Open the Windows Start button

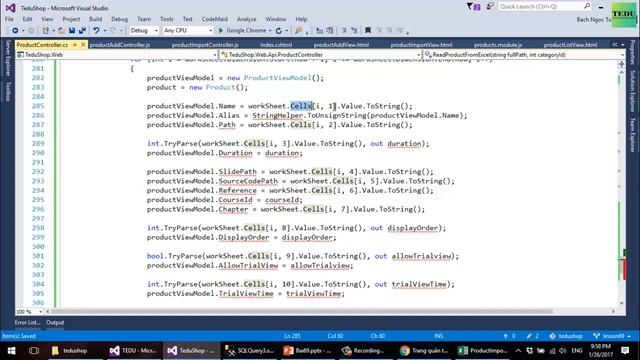[11, 351]
